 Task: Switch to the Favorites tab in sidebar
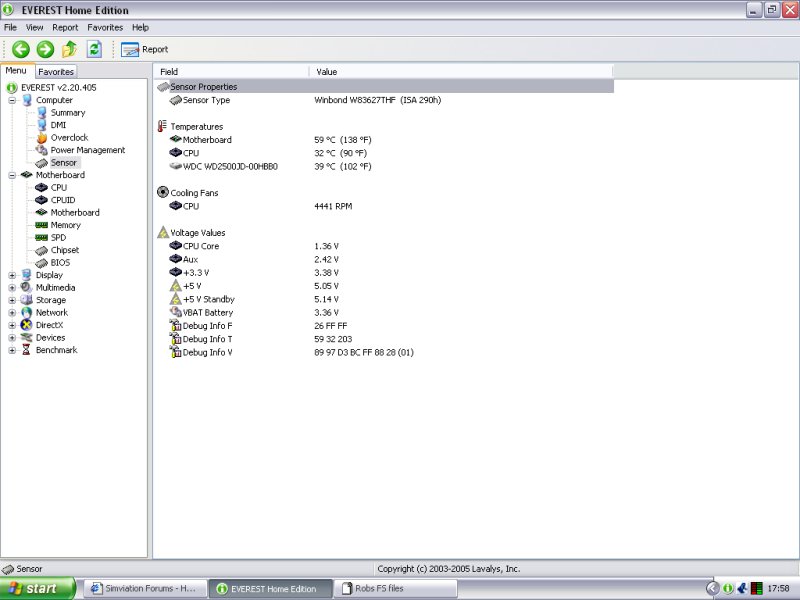tap(56, 72)
